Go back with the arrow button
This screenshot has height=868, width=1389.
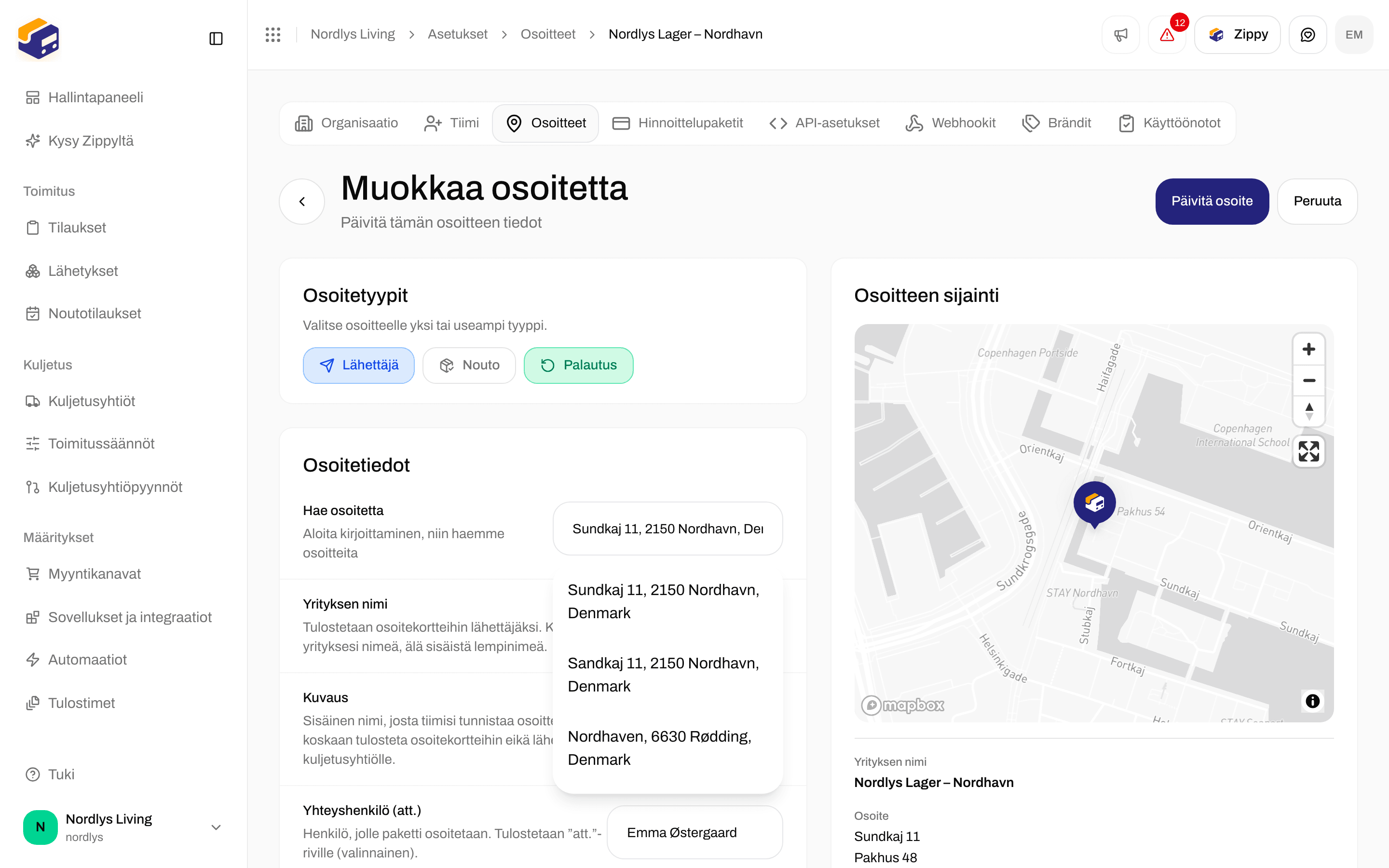(x=302, y=202)
